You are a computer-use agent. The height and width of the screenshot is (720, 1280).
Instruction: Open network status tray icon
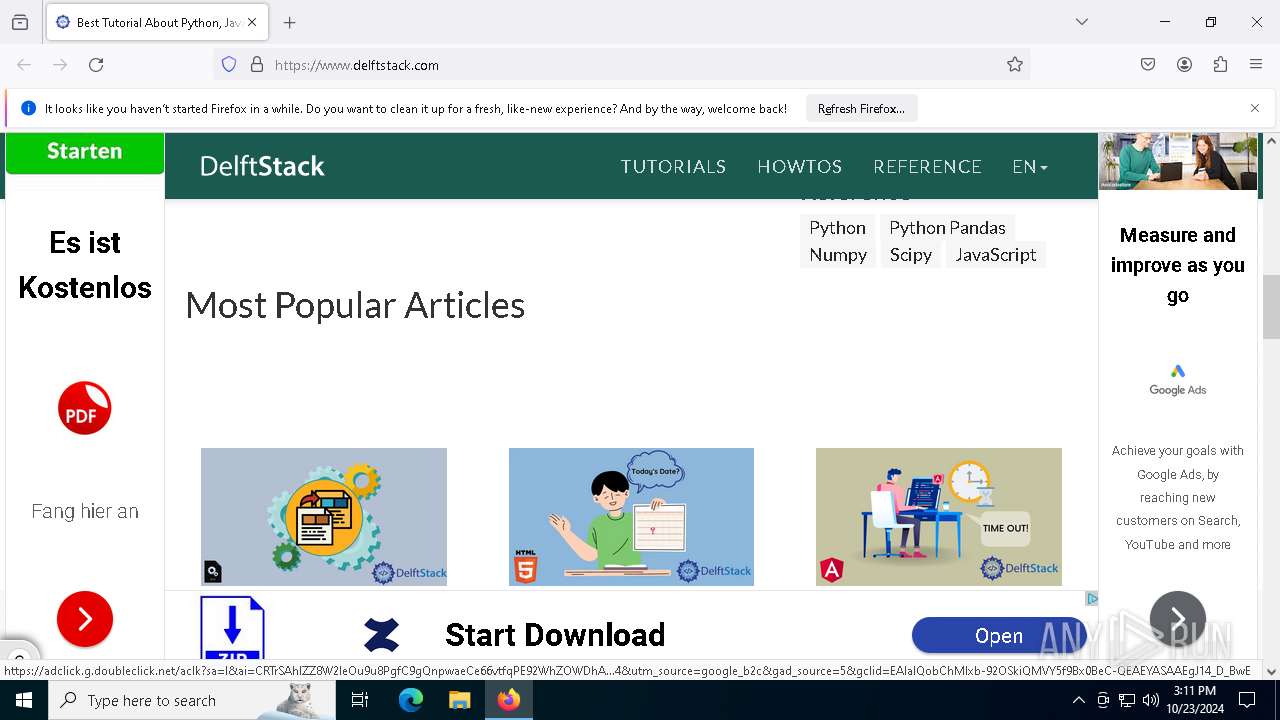(1127, 700)
